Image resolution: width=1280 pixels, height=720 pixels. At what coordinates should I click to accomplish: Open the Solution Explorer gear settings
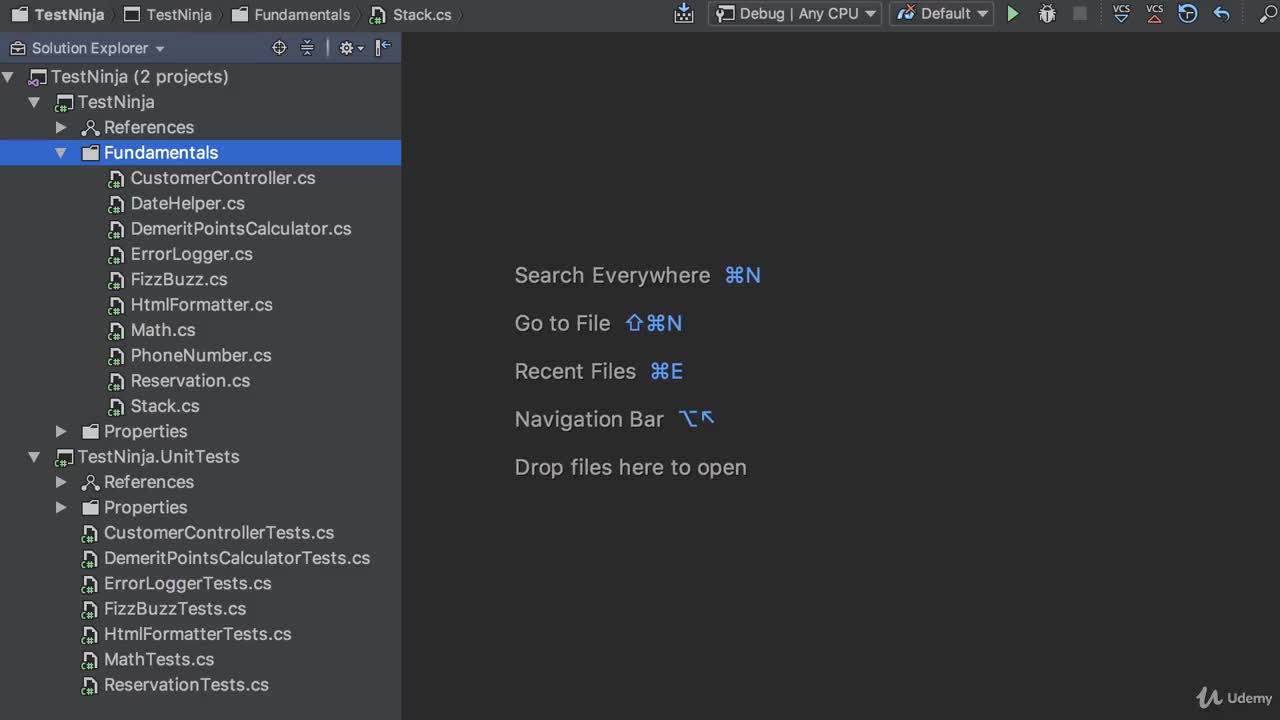(349, 48)
